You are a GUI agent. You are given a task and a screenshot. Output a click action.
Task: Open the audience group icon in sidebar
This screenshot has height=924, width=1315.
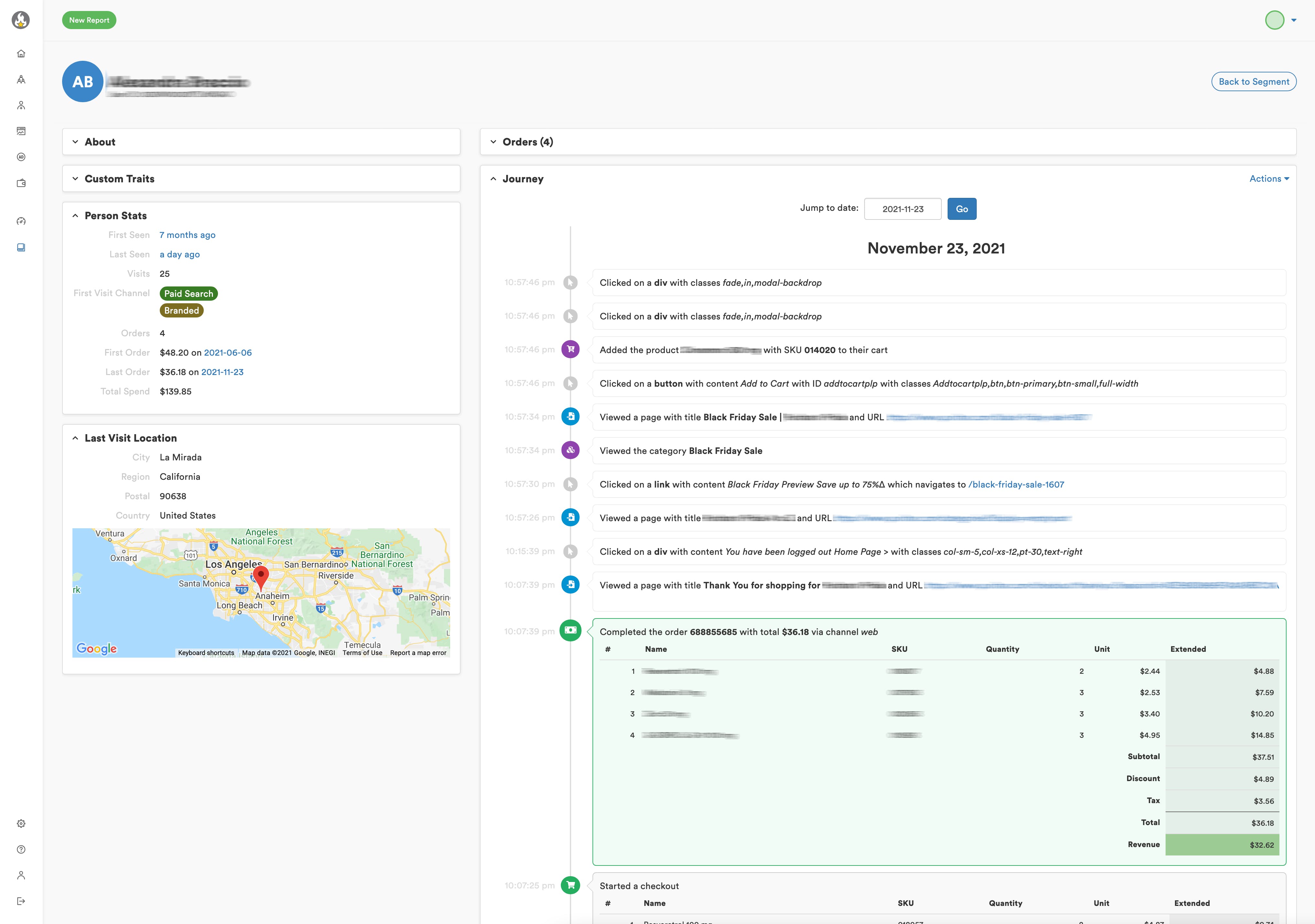click(x=21, y=80)
